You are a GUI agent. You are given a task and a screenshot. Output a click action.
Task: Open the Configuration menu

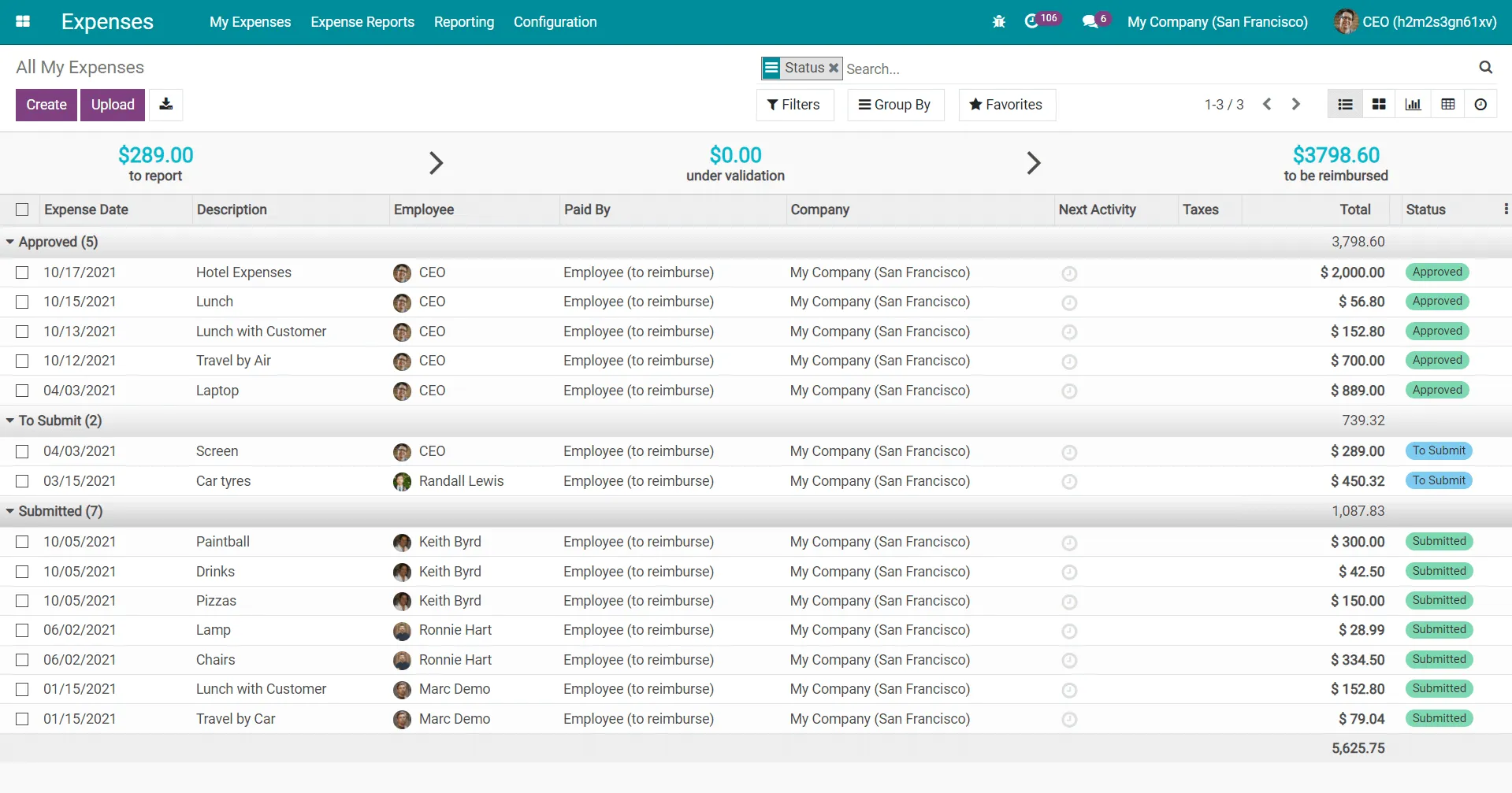click(x=555, y=22)
